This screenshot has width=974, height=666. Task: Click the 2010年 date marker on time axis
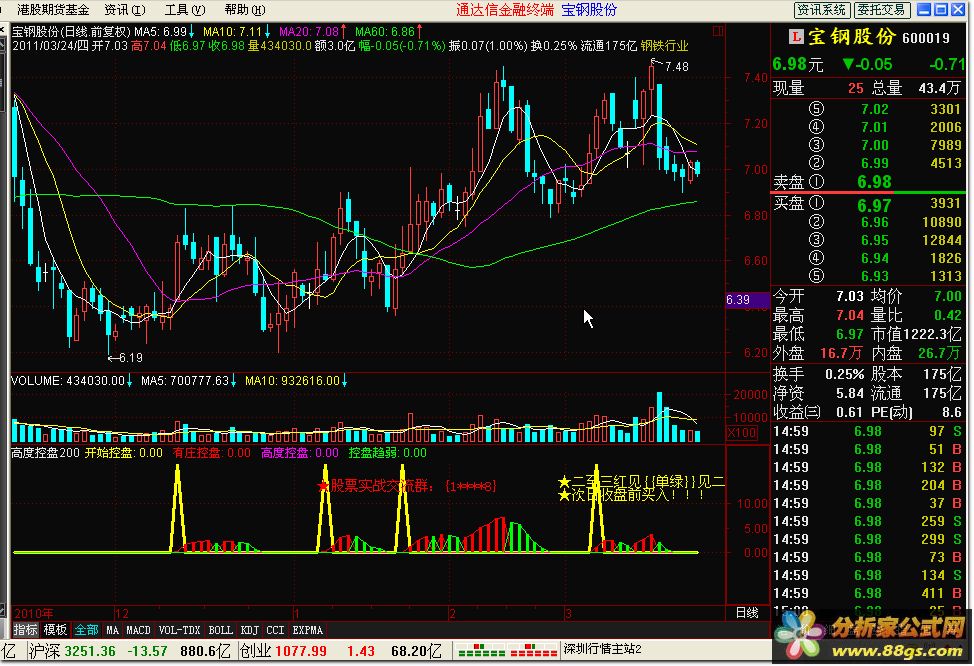34,613
